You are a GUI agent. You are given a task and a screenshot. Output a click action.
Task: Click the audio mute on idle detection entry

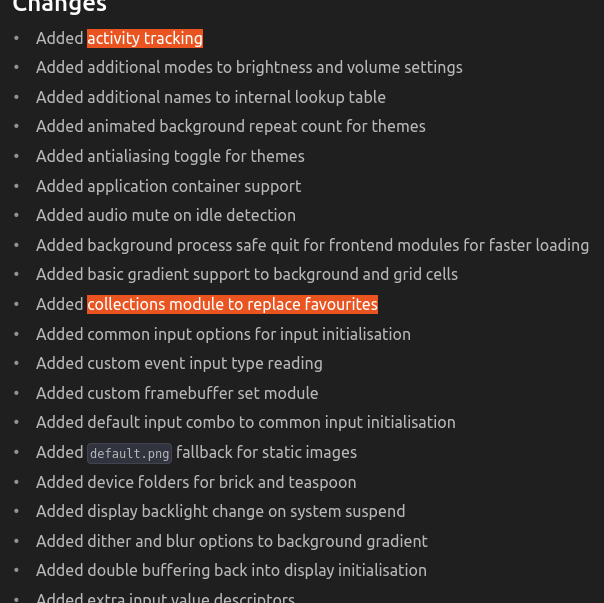pos(166,215)
